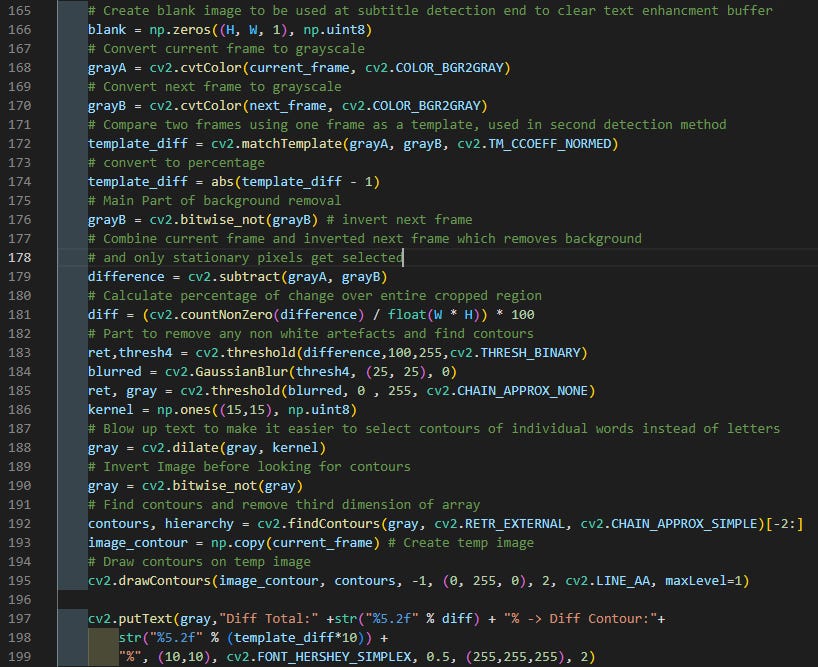The image size is (818, 667).
Task: Click '# Convert current frame to grayscale' comment
Action: [226, 49]
